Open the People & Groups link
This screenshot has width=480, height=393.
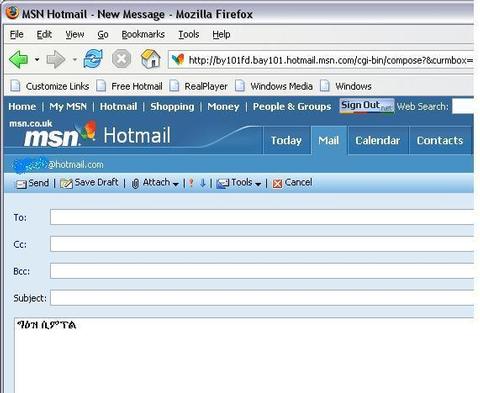(x=292, y=106)
